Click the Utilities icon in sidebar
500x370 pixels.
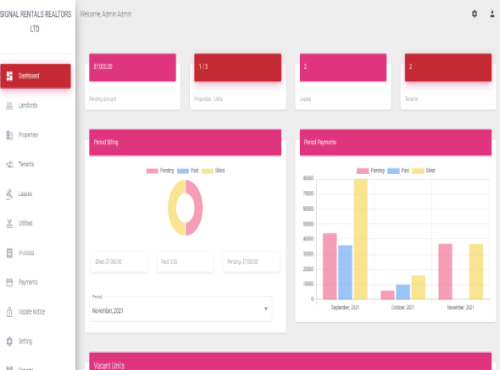coord(10,223)
